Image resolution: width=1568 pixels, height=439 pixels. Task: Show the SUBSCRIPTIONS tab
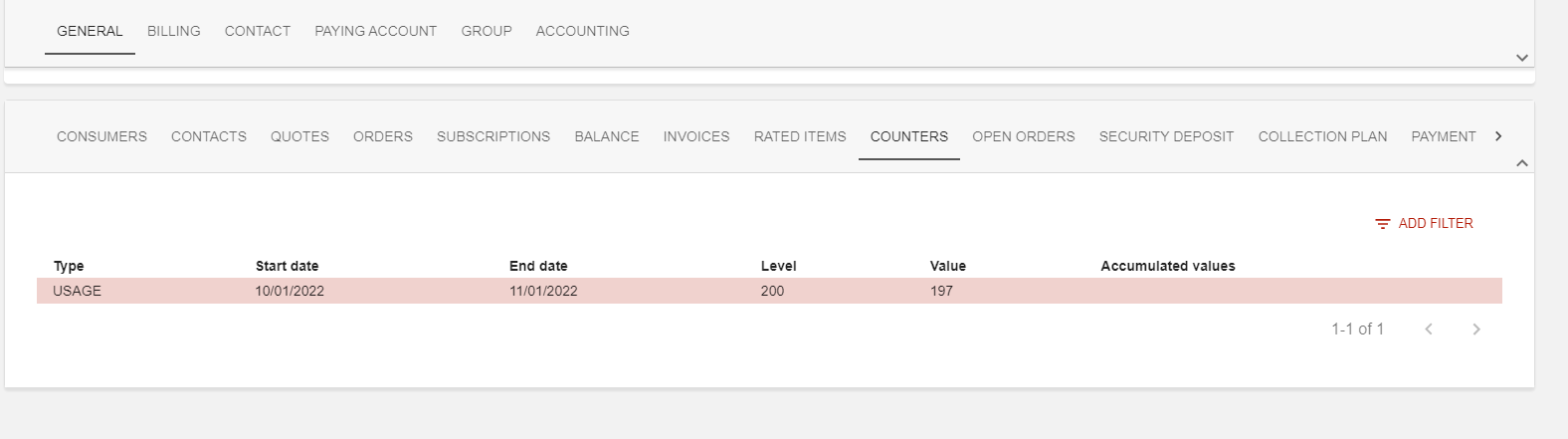(x=492, y=136)
